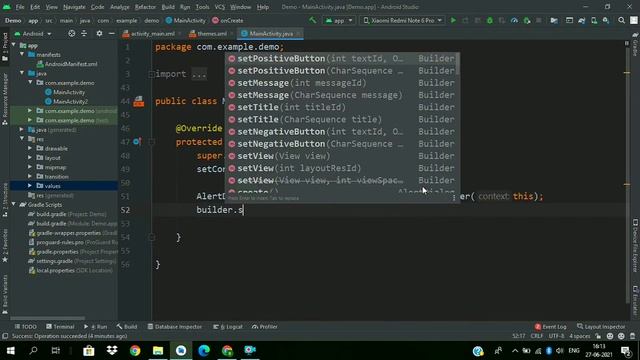Open the Terminal tool window
This screenshot has width=640, height=360.
coord(60,327)
